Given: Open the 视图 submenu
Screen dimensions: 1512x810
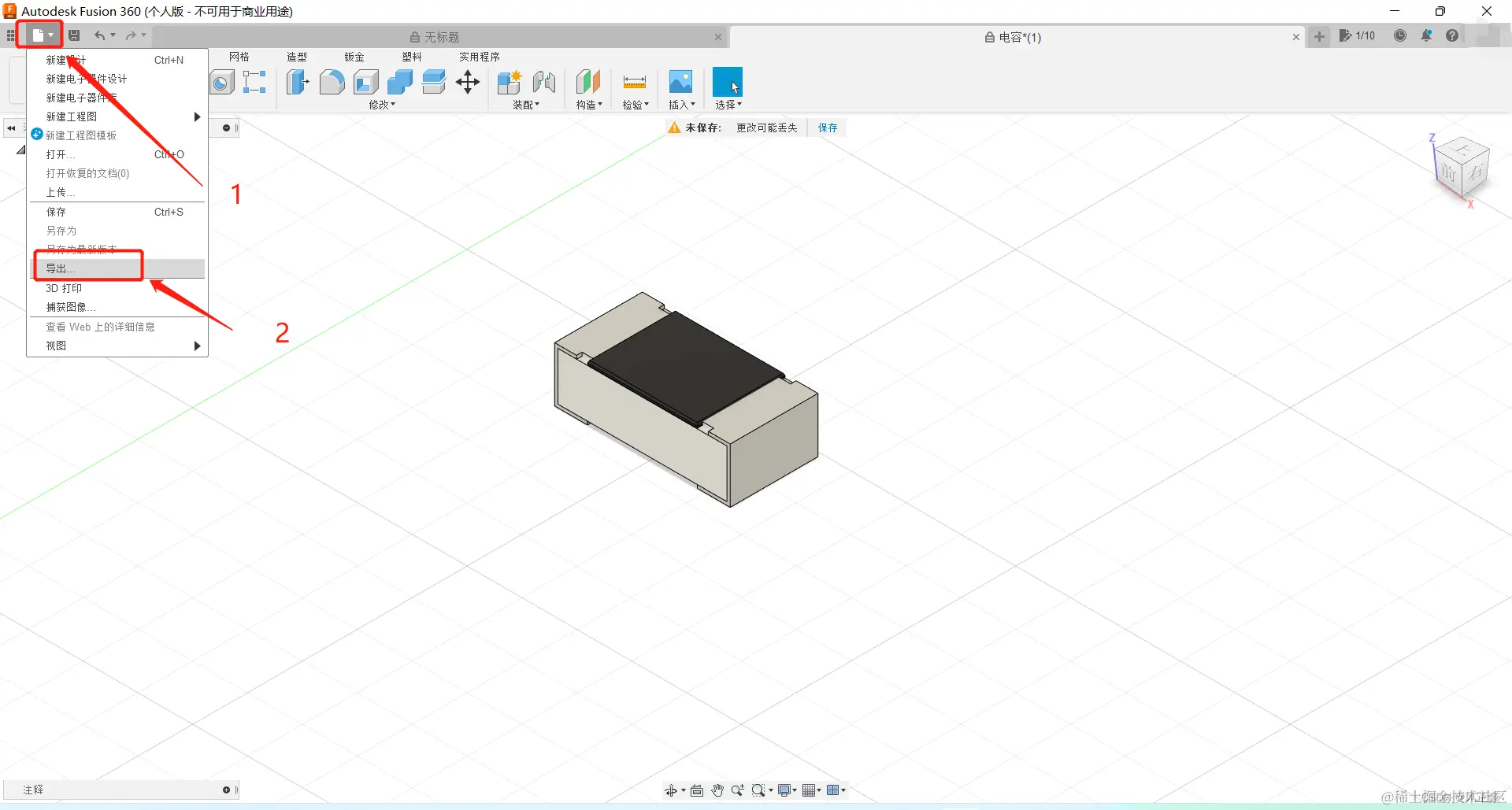Looking at the screenshot, I should pyautogui.click(x=117, y=346).
